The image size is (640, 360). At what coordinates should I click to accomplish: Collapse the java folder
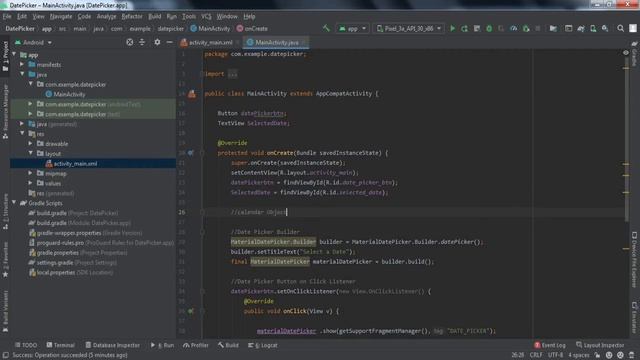[22, 74]
